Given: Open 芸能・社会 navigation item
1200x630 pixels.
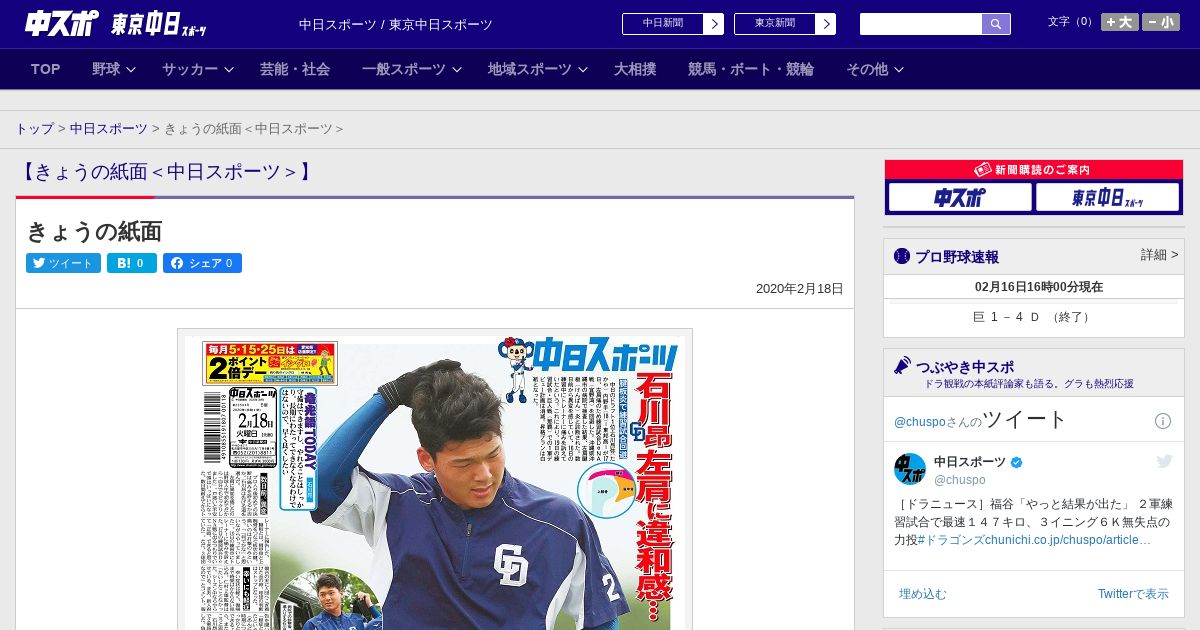Looking at the screenshot, I should tap(295, 69).
